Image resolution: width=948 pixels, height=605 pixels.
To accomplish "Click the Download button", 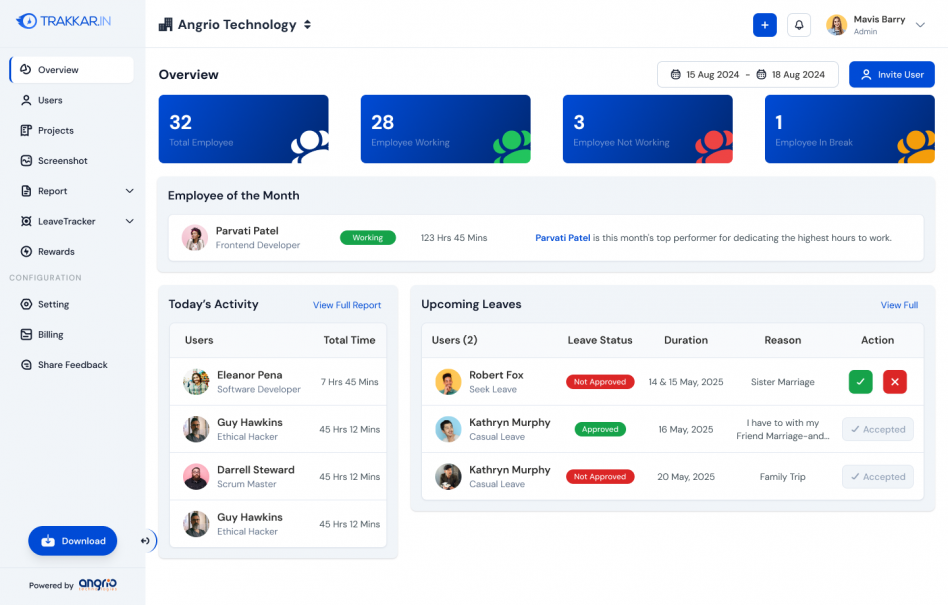I will (73, 541).
